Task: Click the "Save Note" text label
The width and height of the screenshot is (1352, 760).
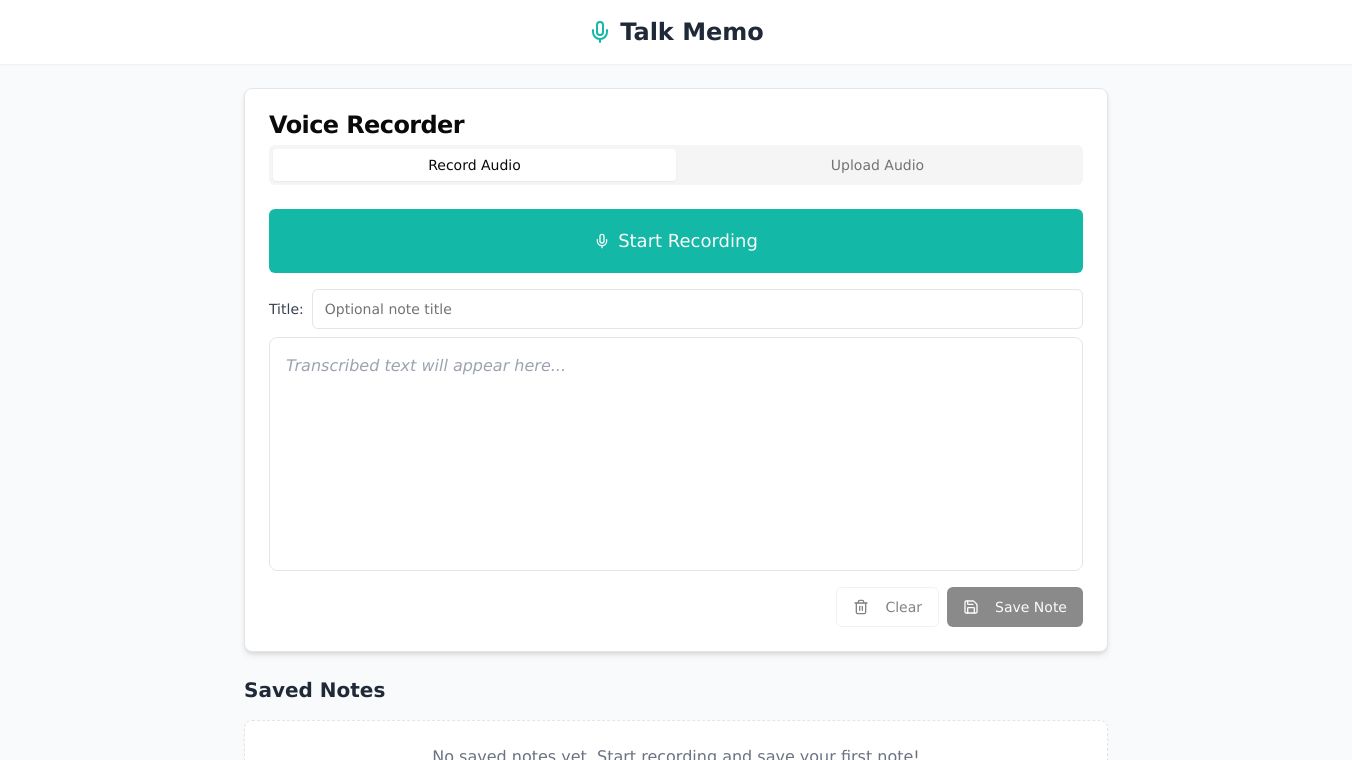Action: pyautogui.click(x=1030, y=607)
